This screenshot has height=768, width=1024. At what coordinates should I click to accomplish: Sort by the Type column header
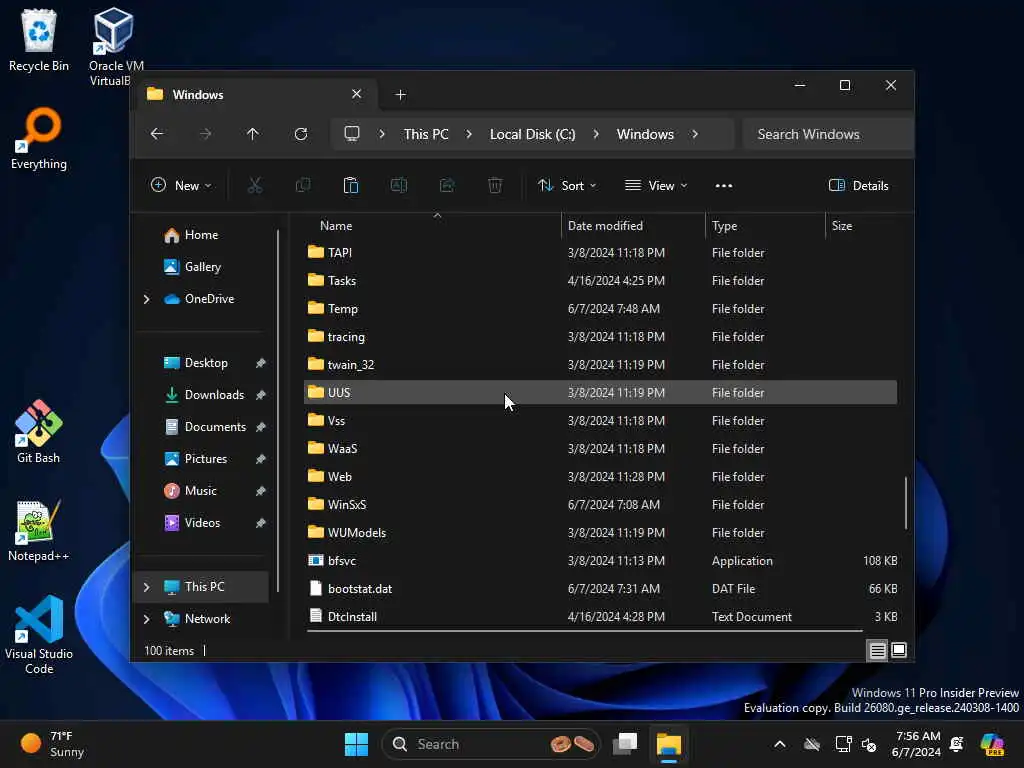point(765,226)
